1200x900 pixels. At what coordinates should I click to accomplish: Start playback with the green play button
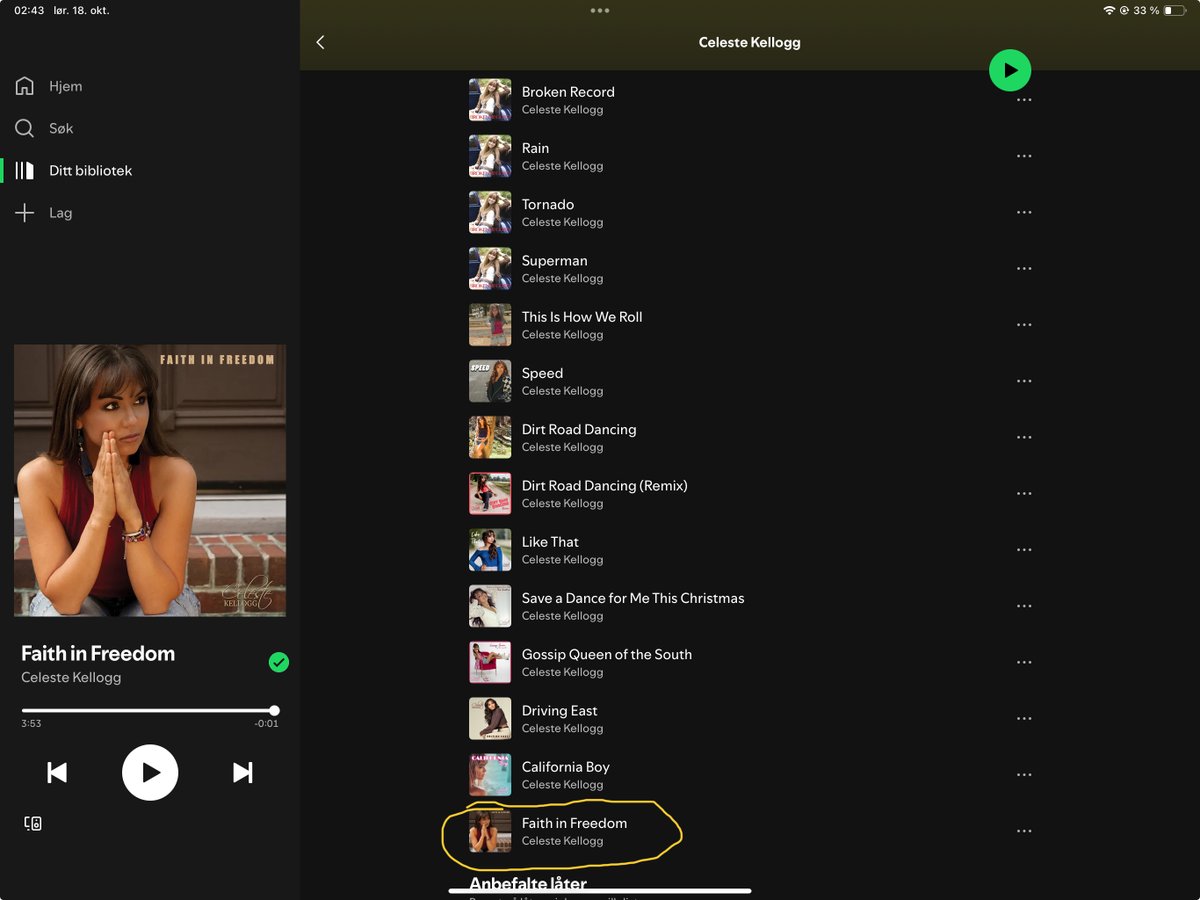(x=1010, y=70)
